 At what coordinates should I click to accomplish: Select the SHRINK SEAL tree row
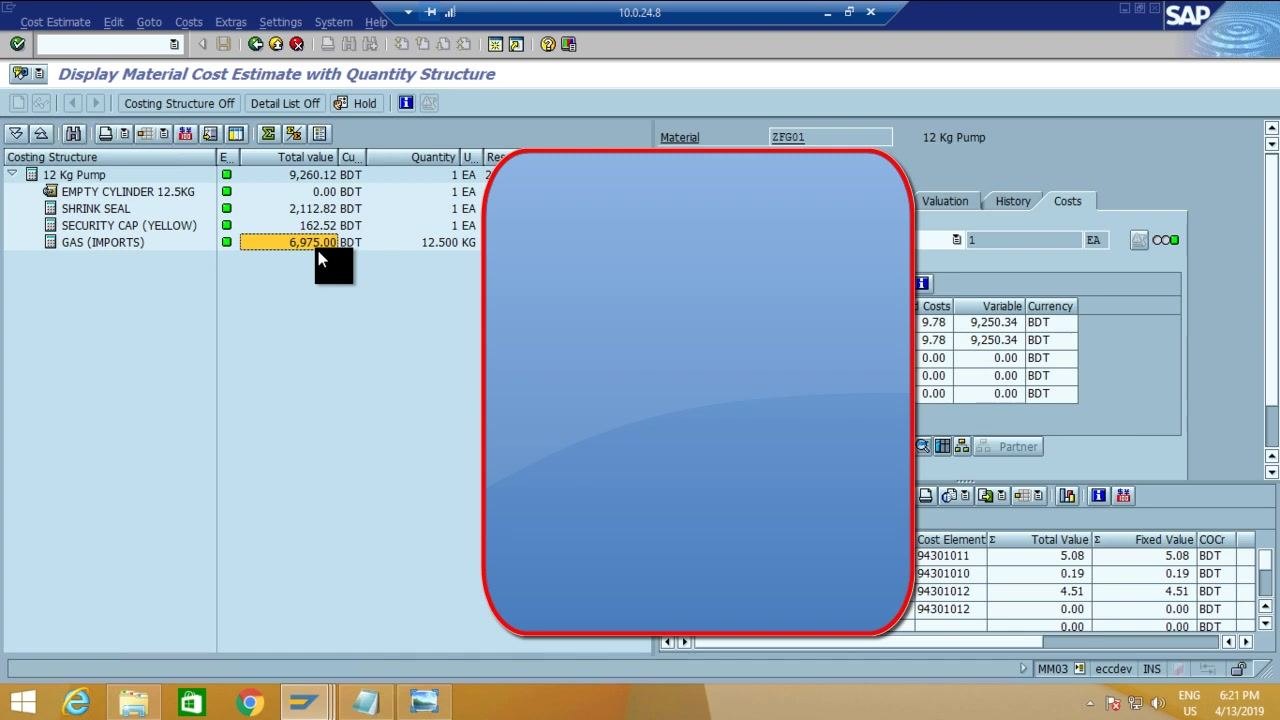pos(95,208)
